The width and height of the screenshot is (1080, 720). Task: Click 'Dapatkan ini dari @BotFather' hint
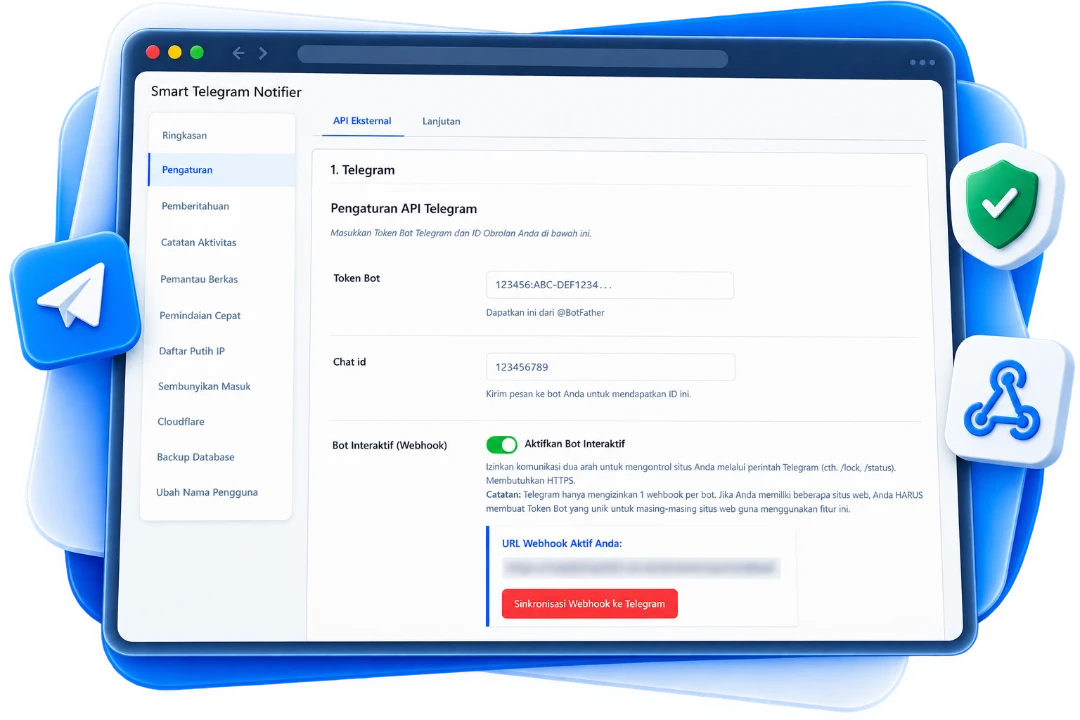(545, 313)
